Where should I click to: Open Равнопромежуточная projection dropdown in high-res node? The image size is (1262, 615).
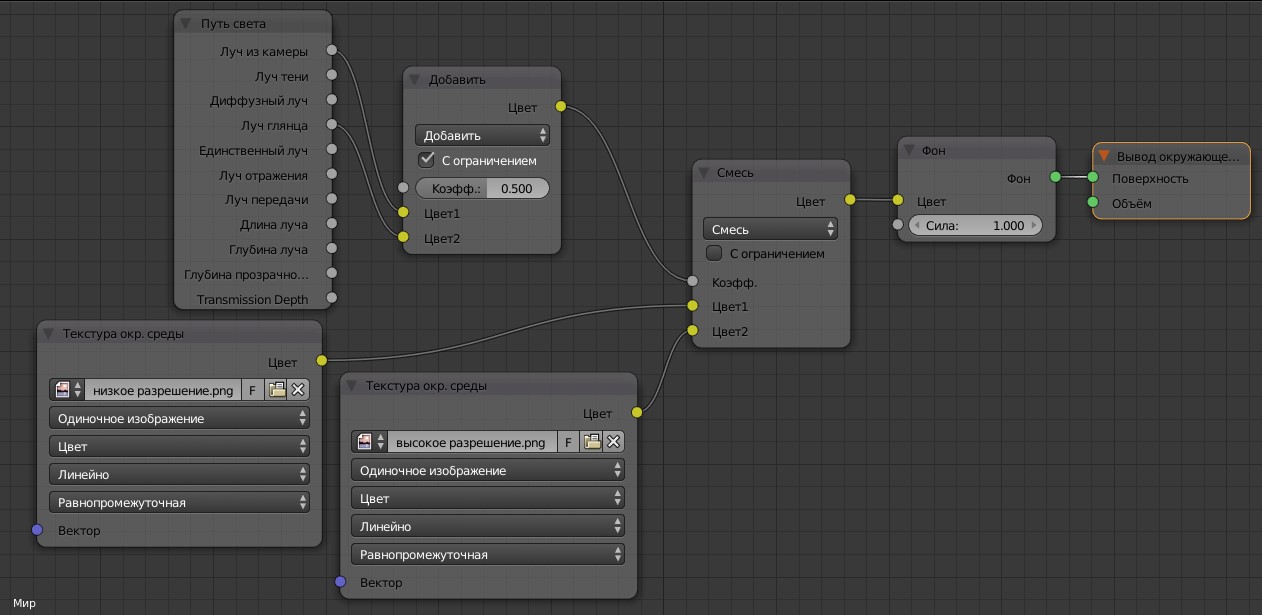(488, 554)
